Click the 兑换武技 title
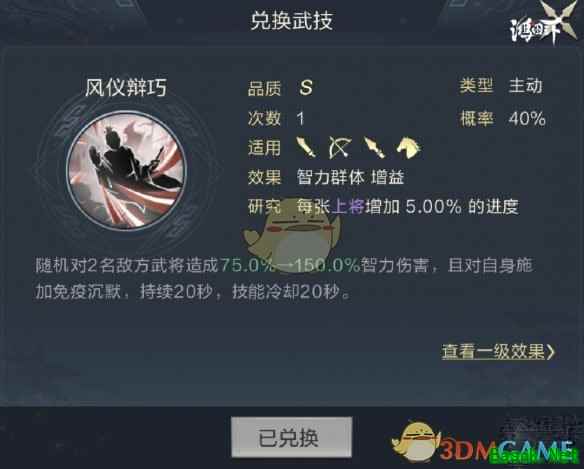The image size is (584, 469). [292, 20]
